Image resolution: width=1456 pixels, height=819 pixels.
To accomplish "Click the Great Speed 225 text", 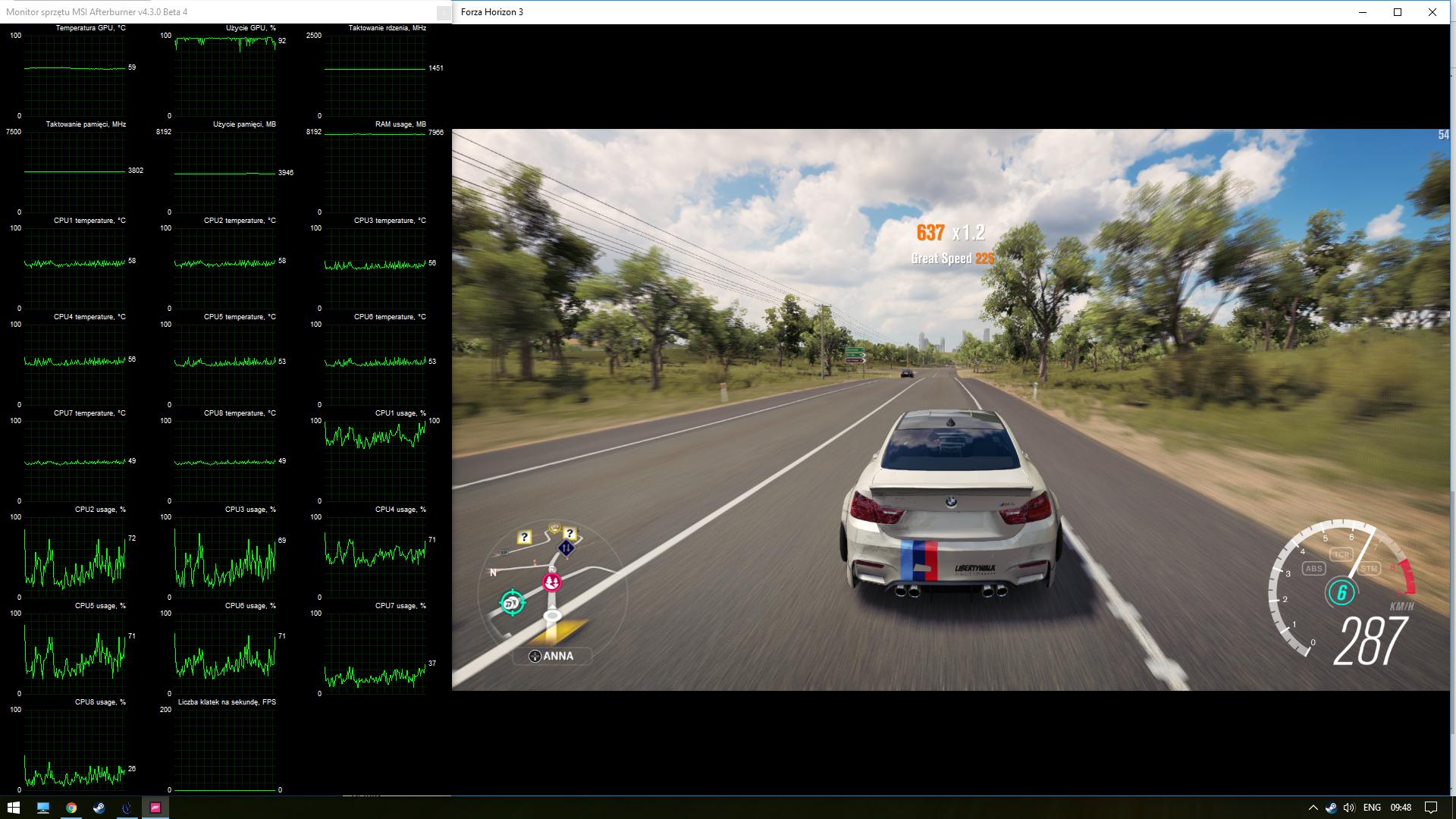I will point(952,259).
